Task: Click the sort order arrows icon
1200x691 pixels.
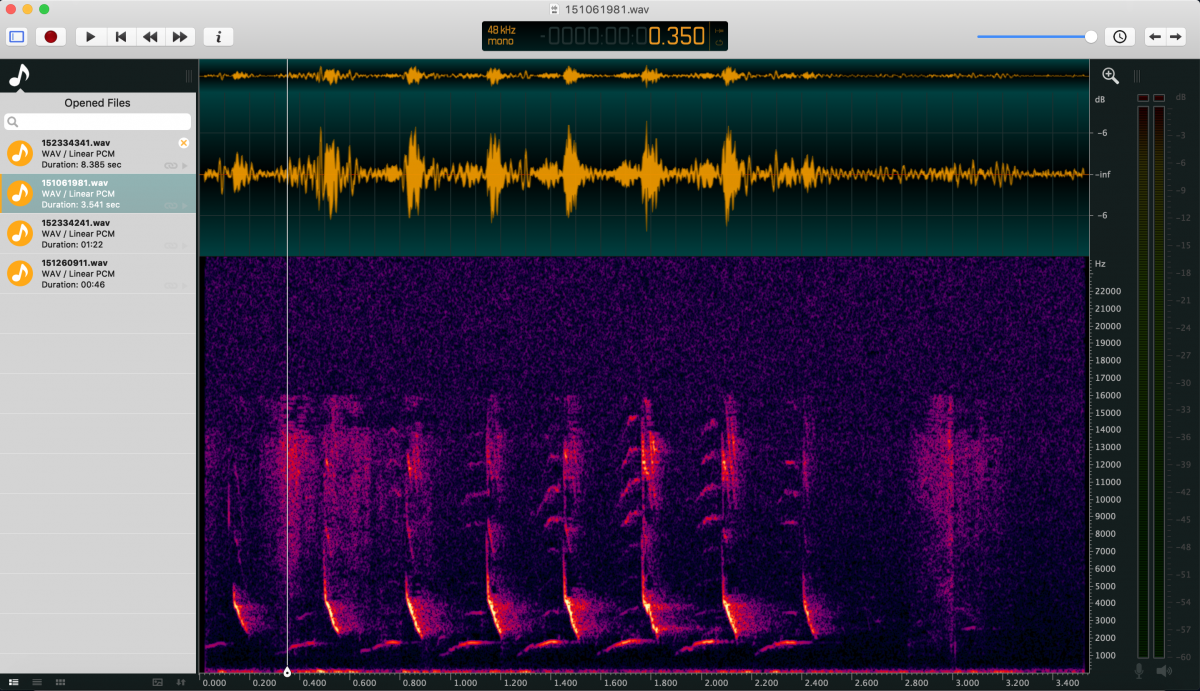Action: tap(181, 682)
